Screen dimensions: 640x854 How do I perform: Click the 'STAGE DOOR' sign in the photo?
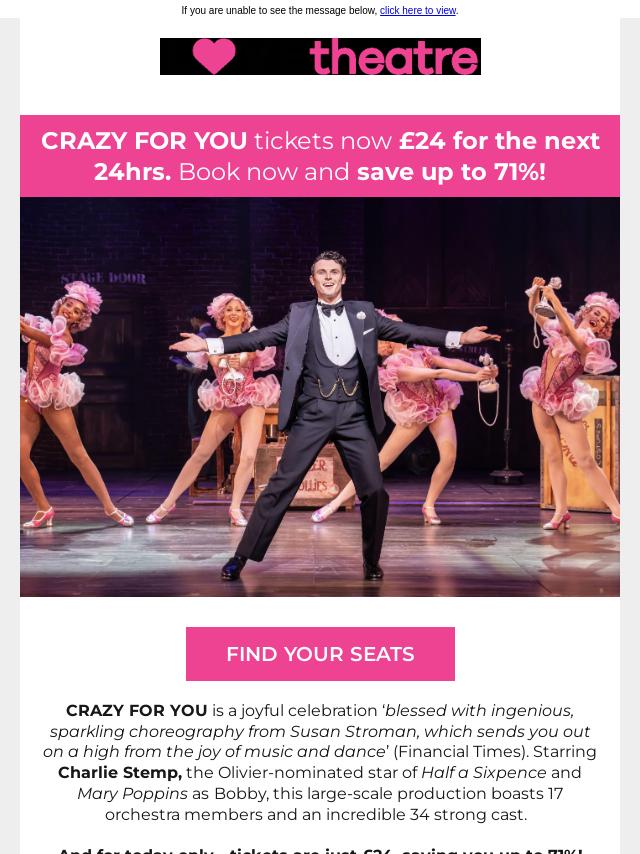(x=103, y=278)
